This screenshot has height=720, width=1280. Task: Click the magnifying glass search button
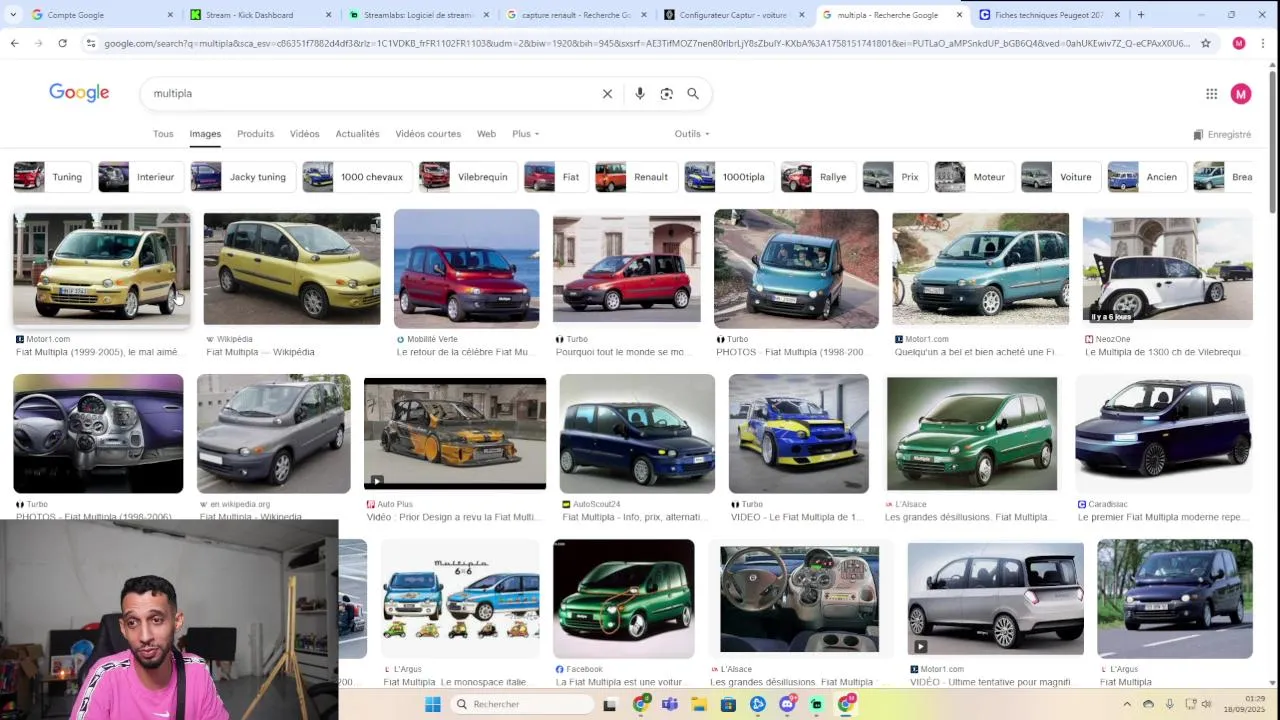coord(693,93)
